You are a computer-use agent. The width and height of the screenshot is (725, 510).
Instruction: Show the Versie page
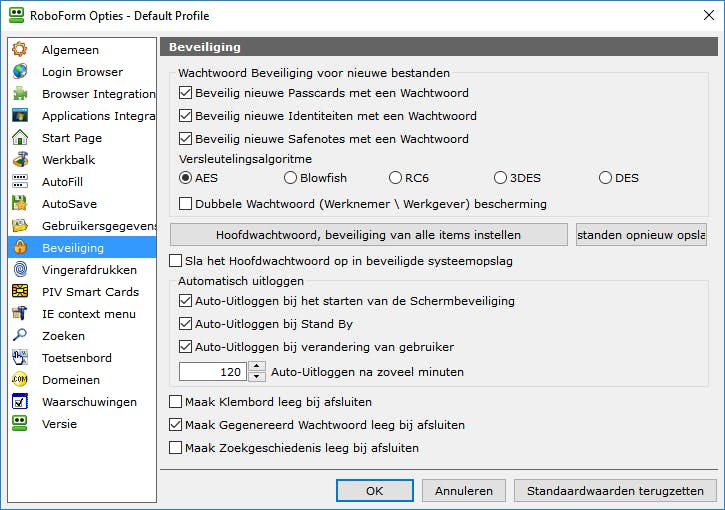click(82, 424)
